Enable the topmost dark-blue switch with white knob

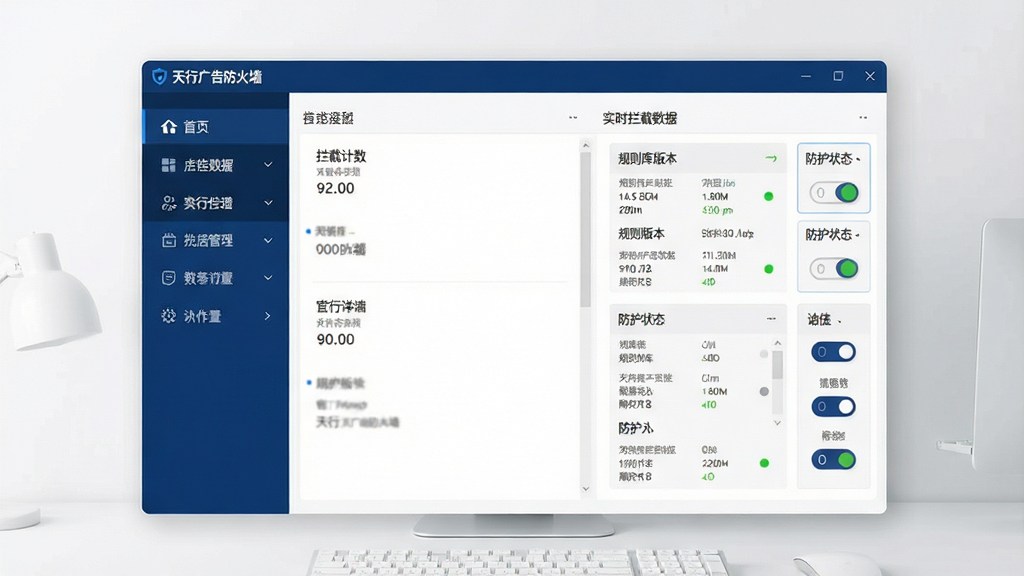(x=833, y=352)
